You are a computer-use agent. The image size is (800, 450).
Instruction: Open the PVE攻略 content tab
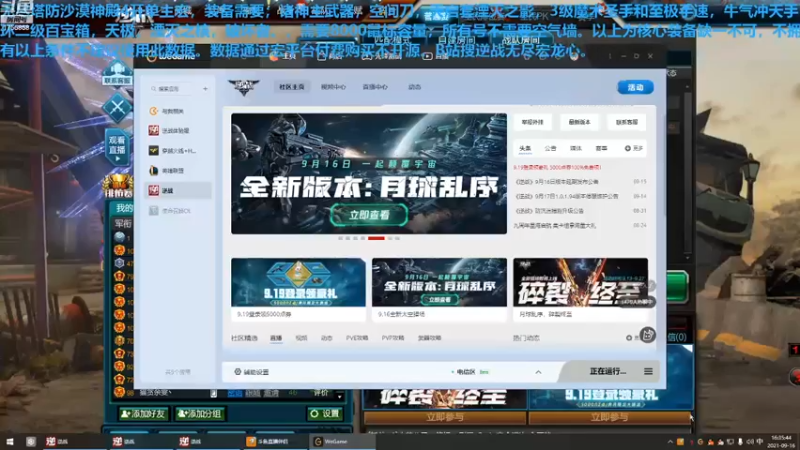(x=357, y=338)
